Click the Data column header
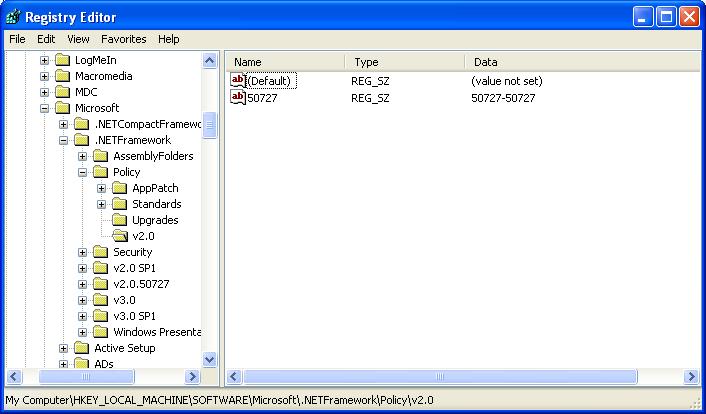 (583, 62)
